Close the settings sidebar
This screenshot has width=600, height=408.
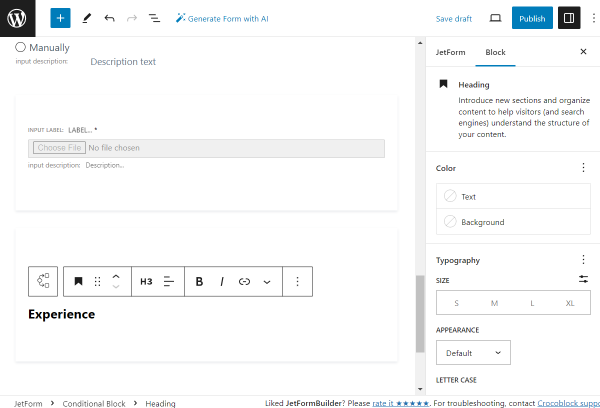pyautogui.click(x=583, y=52)
